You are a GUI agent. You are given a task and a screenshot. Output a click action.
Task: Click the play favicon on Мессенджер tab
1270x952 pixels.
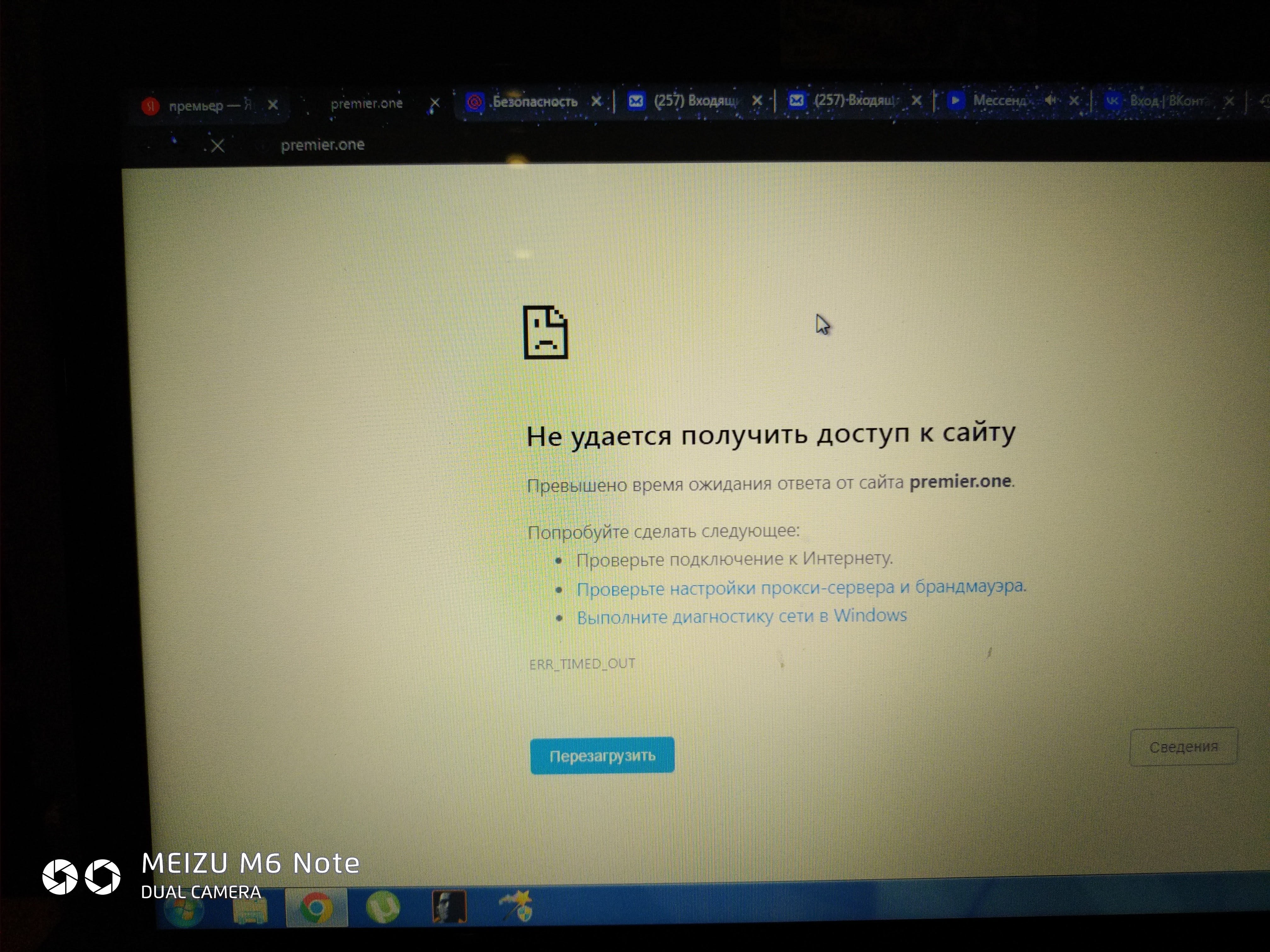tap(955, 100)
